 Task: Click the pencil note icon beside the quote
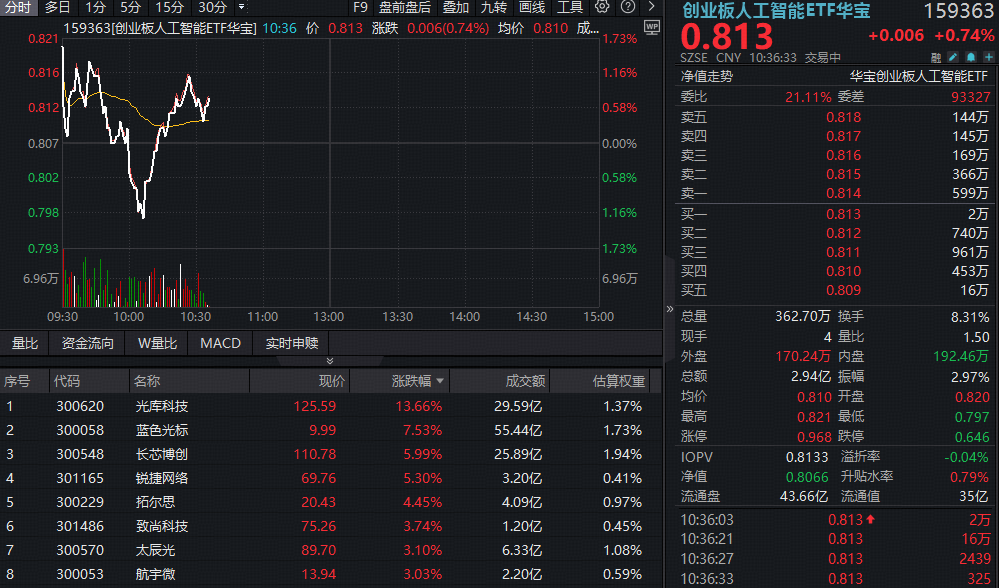click(x=953, y=58)
